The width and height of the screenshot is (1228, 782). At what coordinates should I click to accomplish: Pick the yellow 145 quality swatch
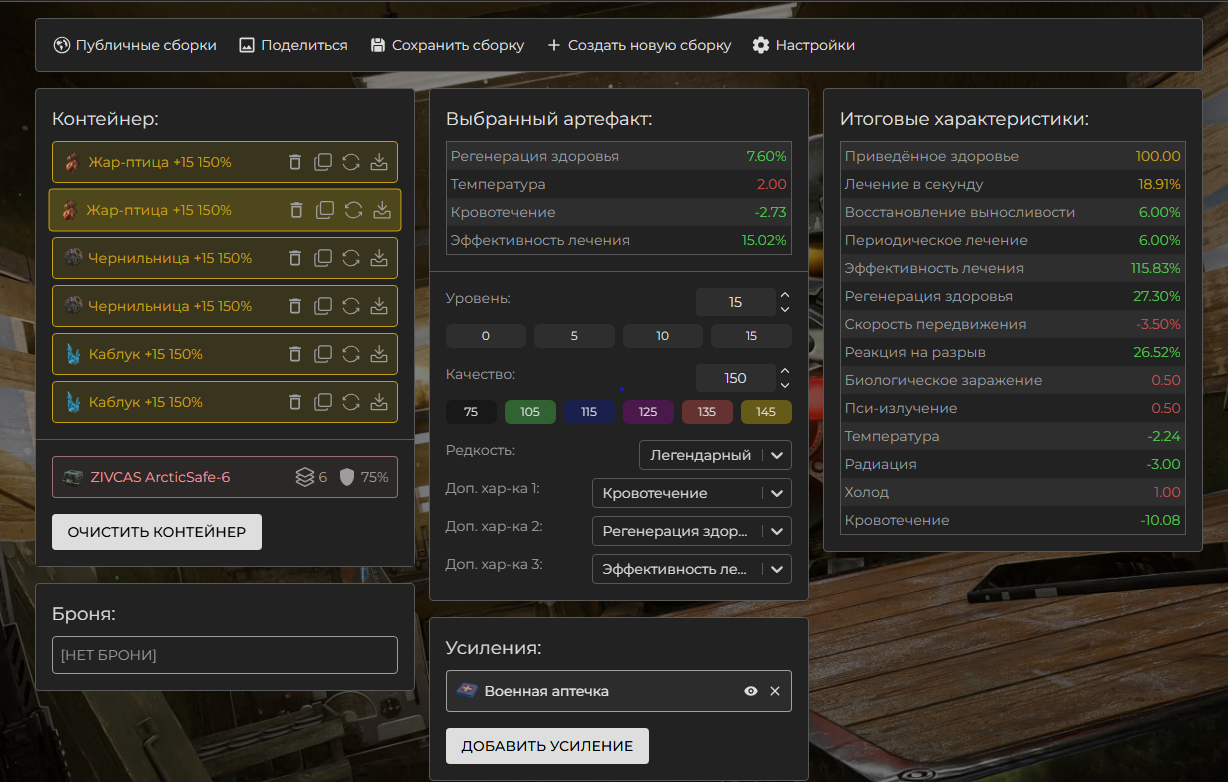point(766,412)
